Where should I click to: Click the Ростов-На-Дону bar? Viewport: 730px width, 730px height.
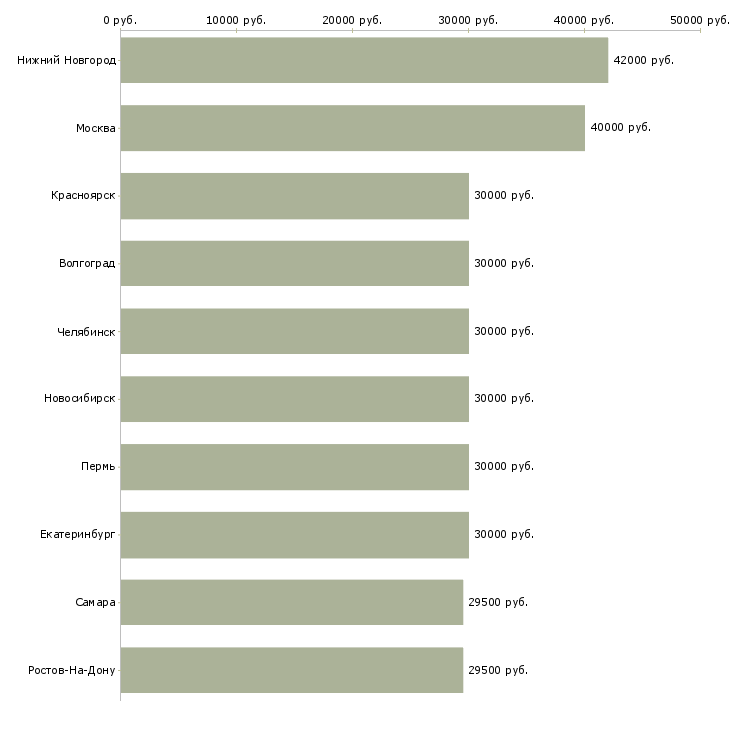(291, 670)
